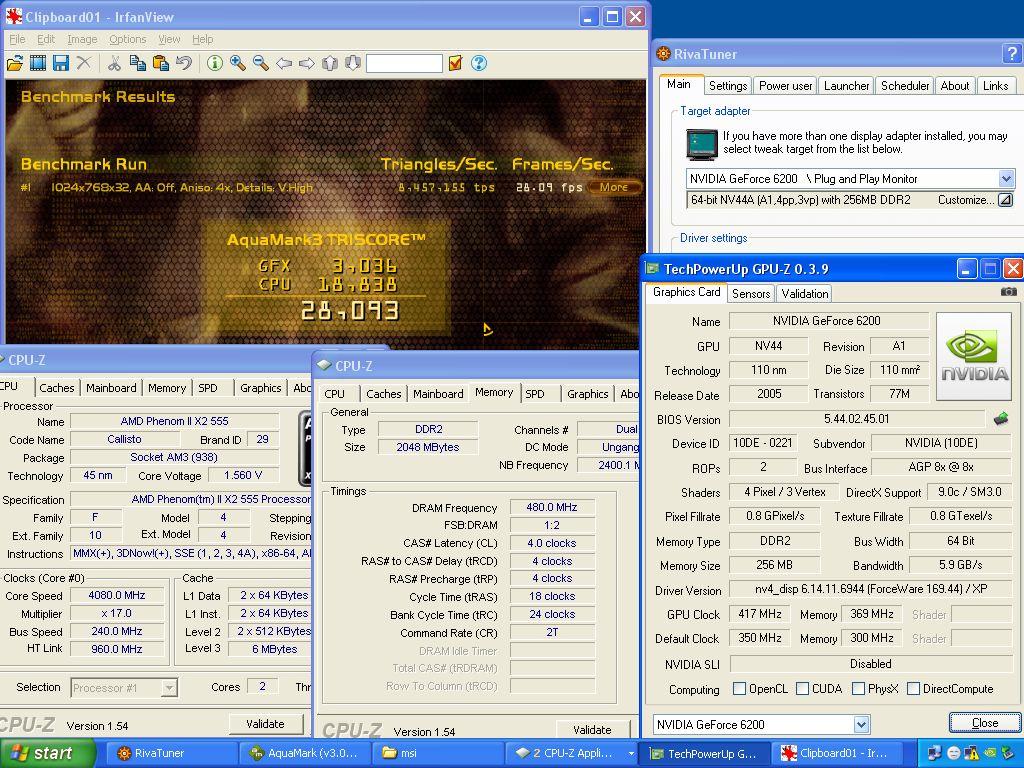Click the RivaTuner title bar help button

1011,54
